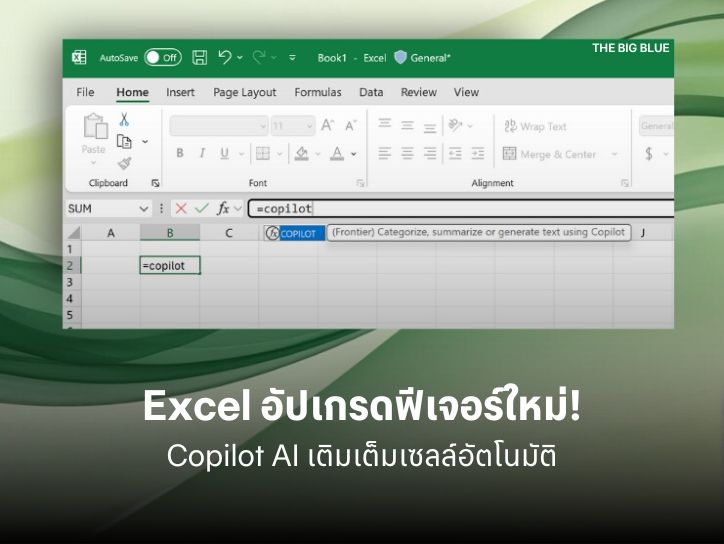Click the Orientation text angle icon
The height and width of the screenshot is (544, 724).
pyautogui.click(x=456, y=125)
